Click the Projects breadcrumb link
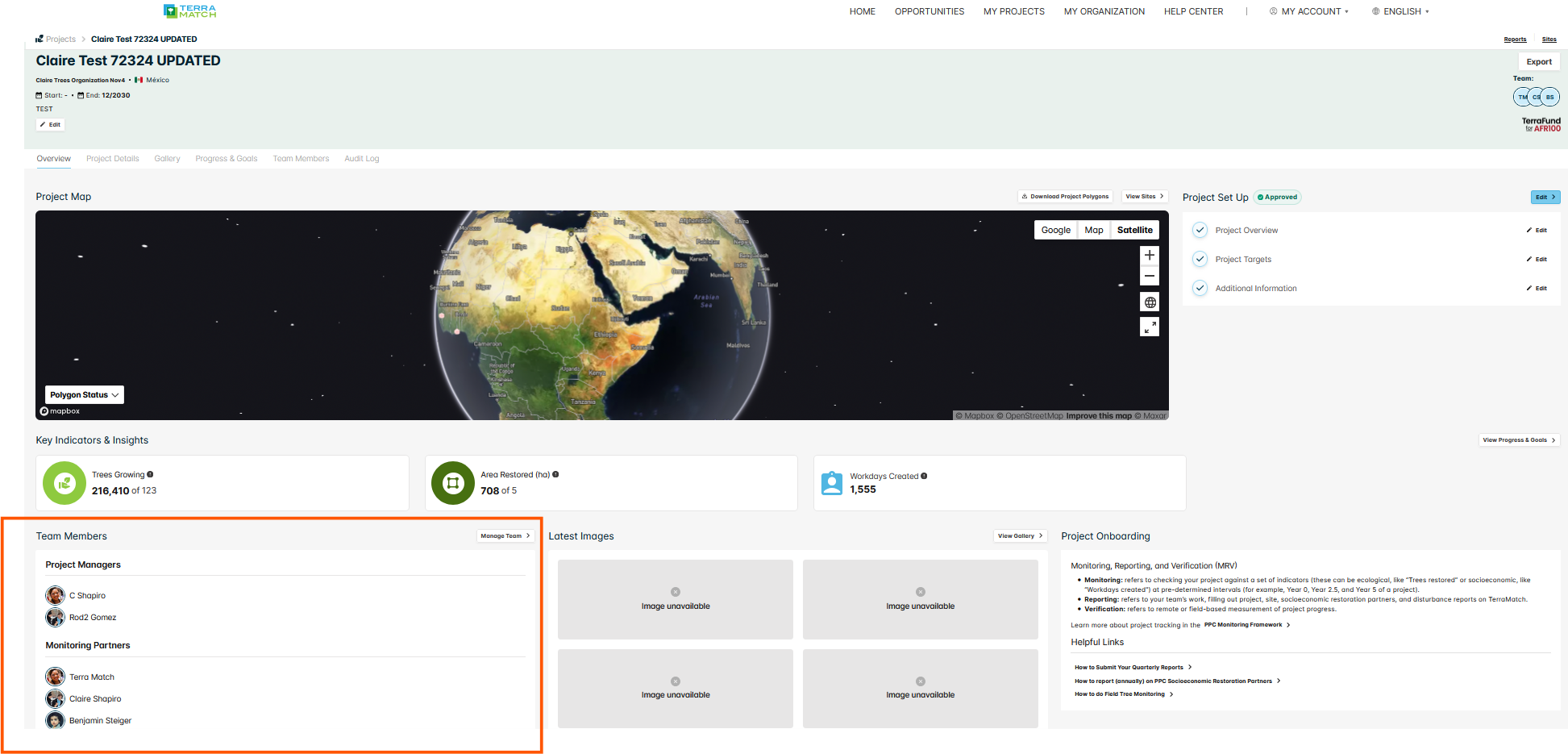 tap(60, 39)
